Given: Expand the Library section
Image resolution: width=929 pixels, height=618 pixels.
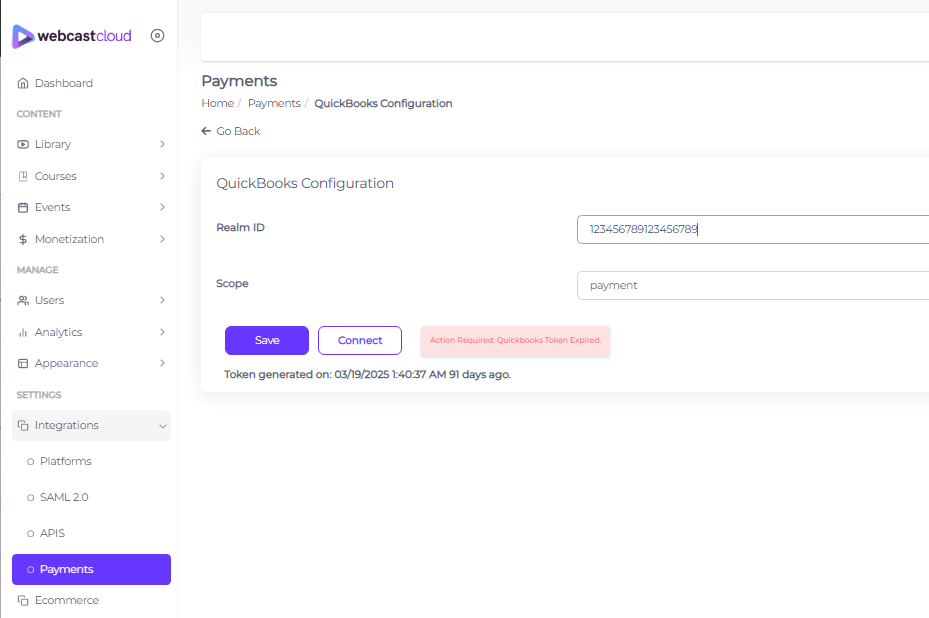Looking at the screenshot, I should (162, 144).
